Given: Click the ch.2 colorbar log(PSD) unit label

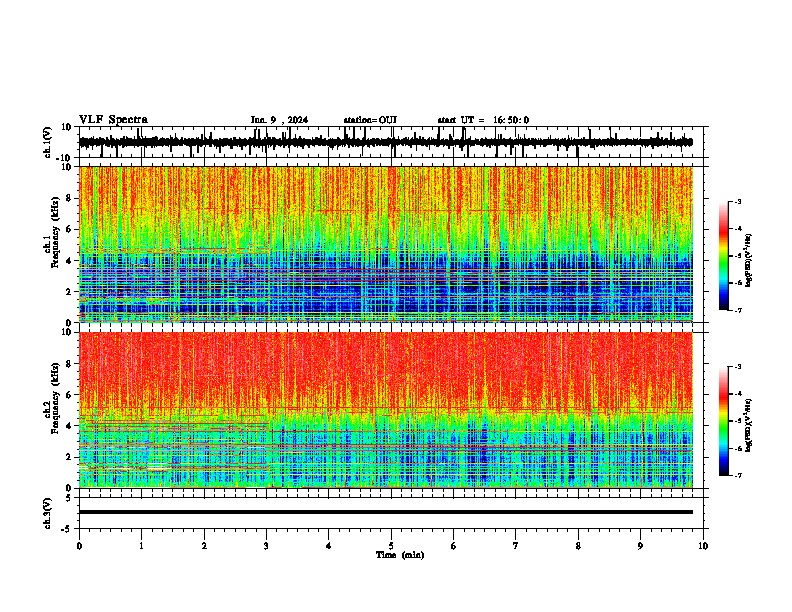Looking at the screenshot, I should pos(749,426).
